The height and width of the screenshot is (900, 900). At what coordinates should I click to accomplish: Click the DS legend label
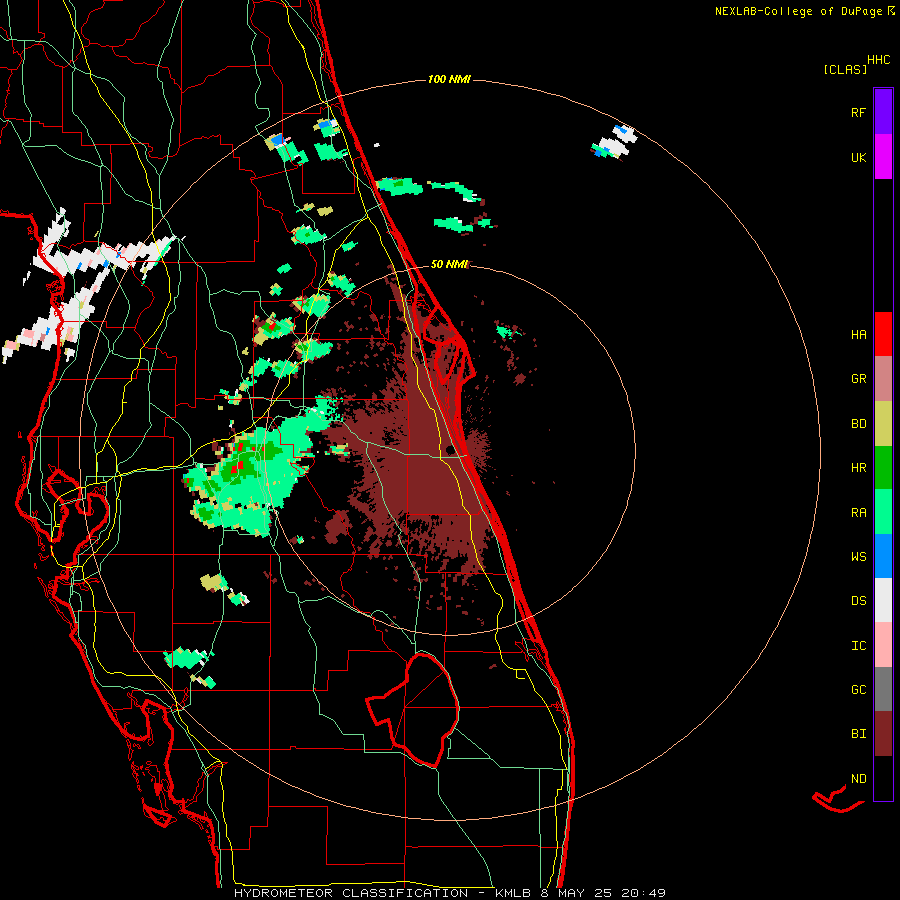pyautogui.click(x=859, y=601)
